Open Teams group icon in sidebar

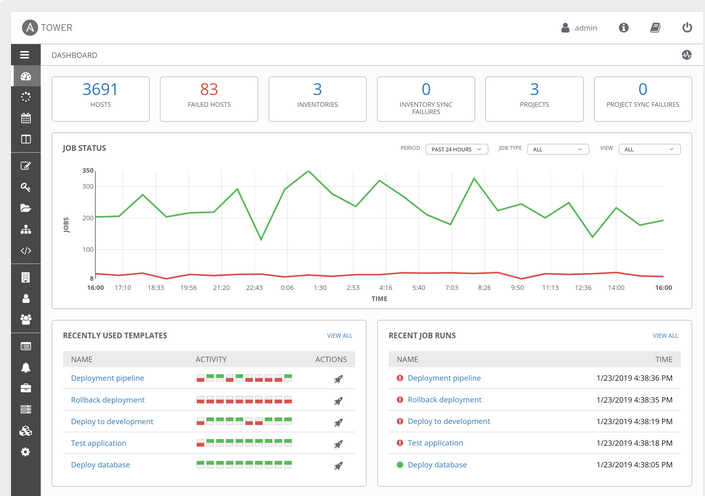tap(26, 320)
